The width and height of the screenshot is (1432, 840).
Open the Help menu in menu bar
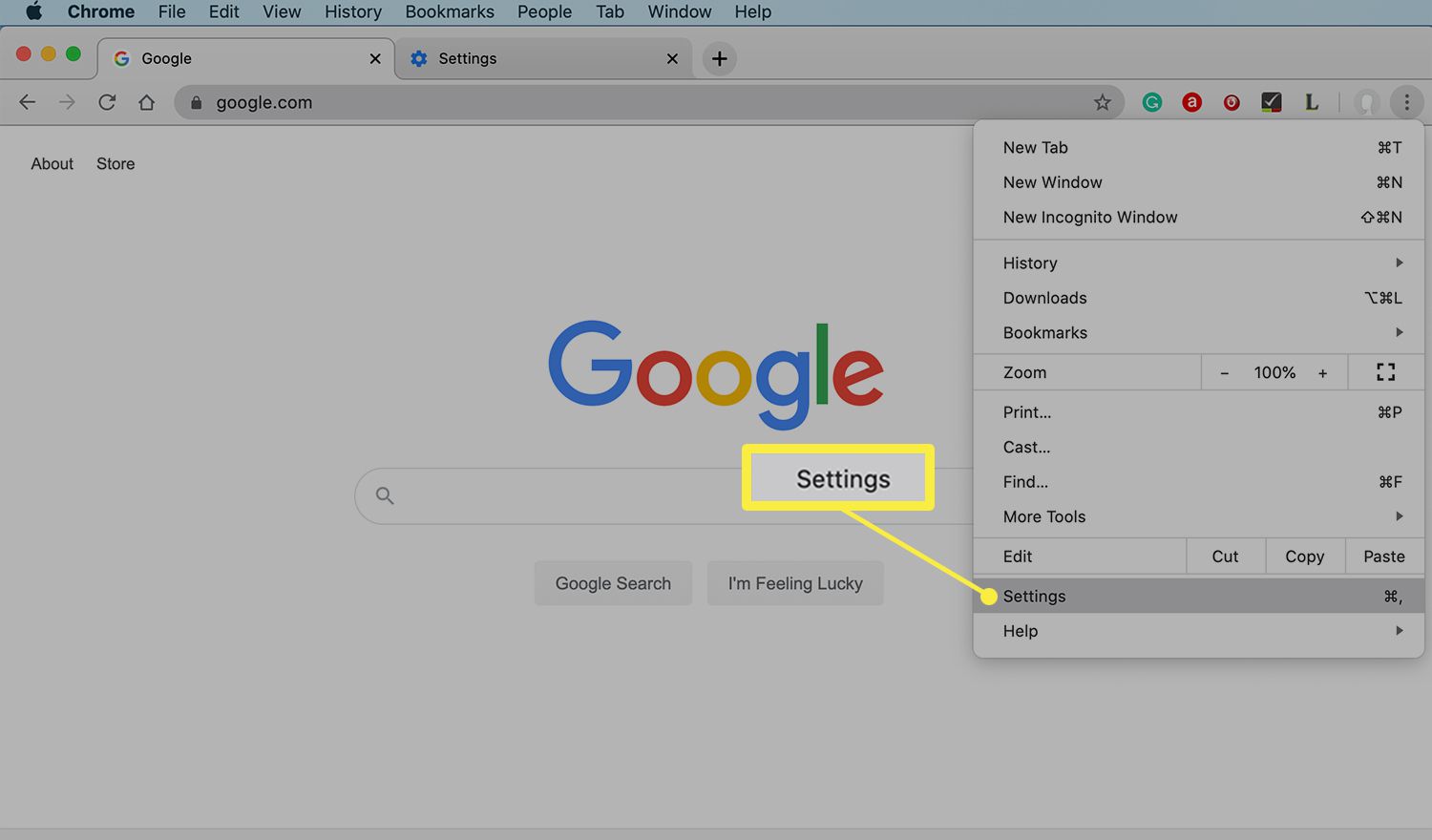(x=752, y=11)
